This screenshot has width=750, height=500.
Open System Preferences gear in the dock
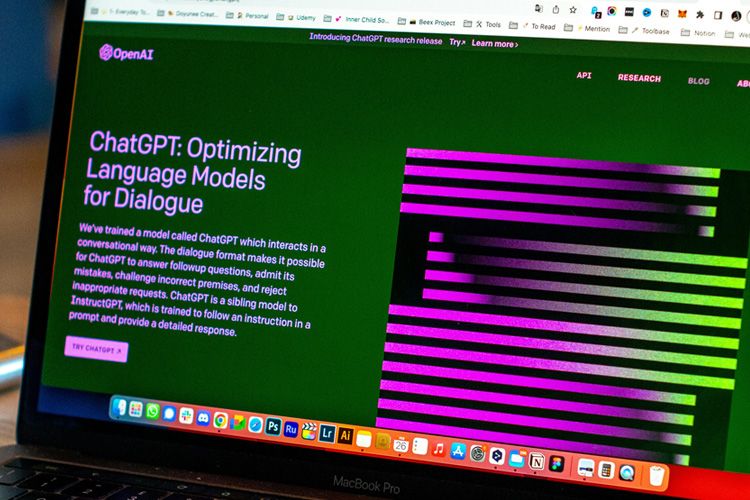coord(477,453)
